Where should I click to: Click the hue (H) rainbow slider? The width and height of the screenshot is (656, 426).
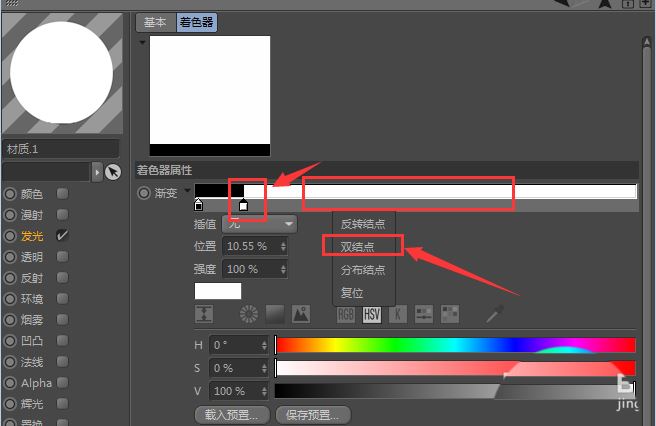coord(456,345)
